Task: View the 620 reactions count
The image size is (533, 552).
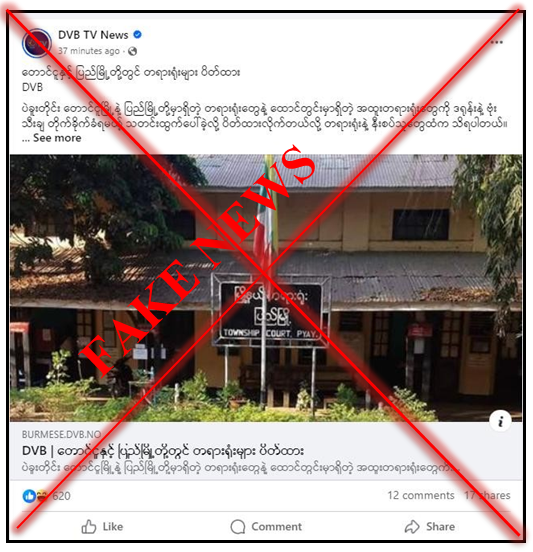Action: (61, 496)
